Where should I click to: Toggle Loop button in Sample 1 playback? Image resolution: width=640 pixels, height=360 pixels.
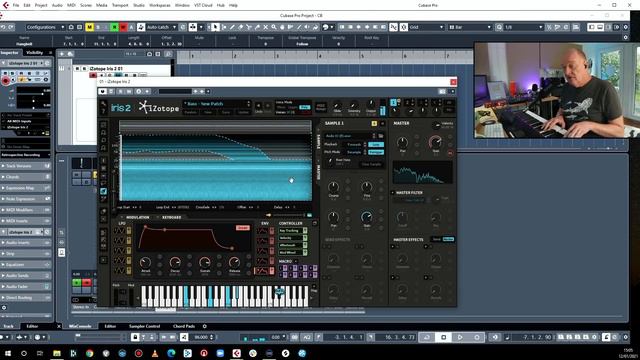[376, 144]
